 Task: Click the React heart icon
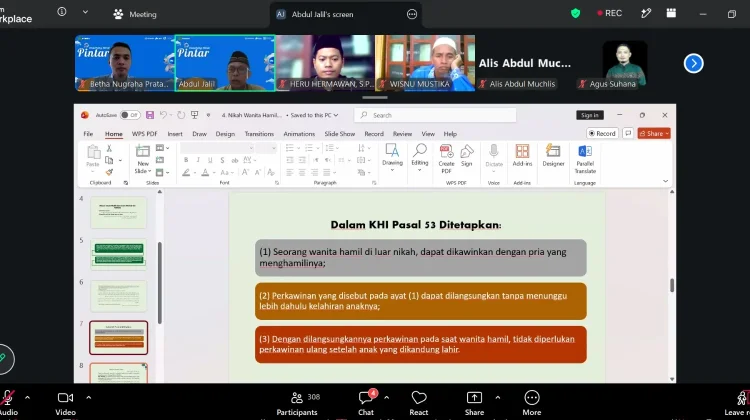point(419,398)
